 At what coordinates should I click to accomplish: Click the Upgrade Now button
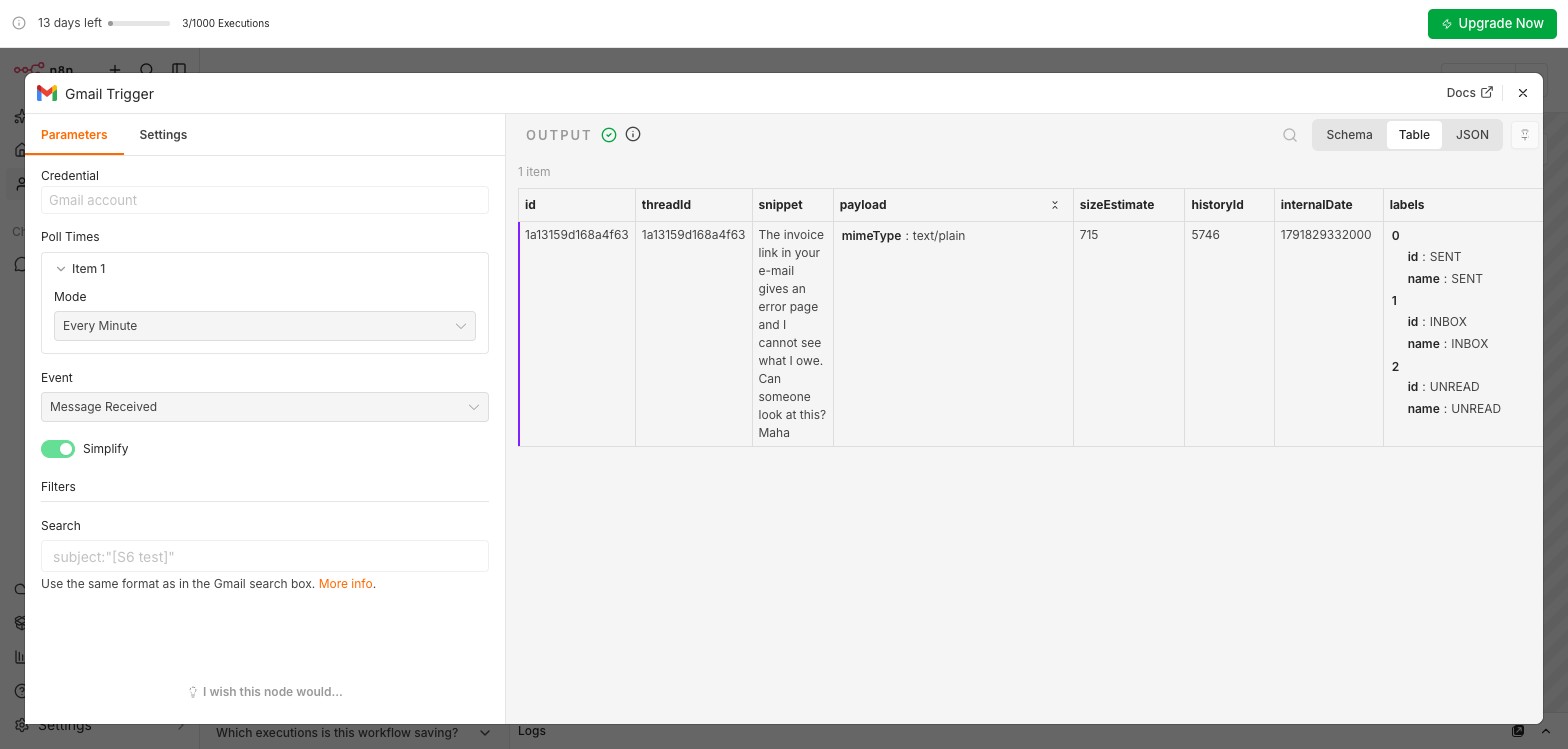1492,23
